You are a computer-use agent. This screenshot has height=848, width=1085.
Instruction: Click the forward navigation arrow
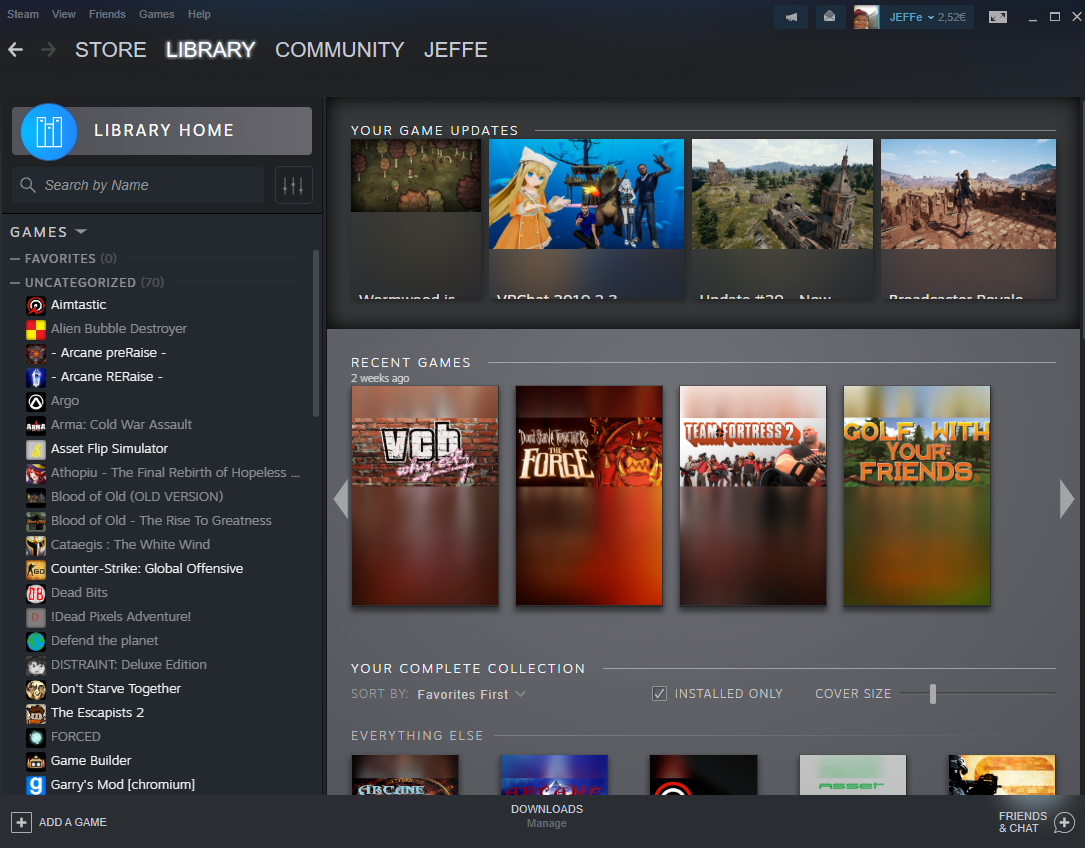pos(48,50)
